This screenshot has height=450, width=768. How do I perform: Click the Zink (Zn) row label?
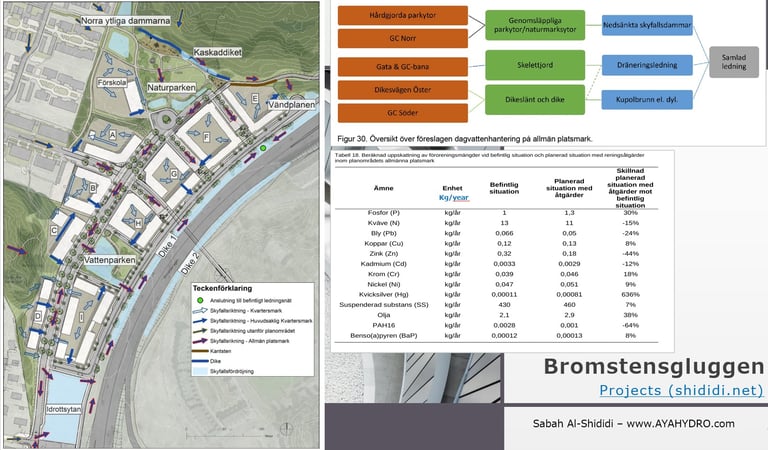[384, 254]
